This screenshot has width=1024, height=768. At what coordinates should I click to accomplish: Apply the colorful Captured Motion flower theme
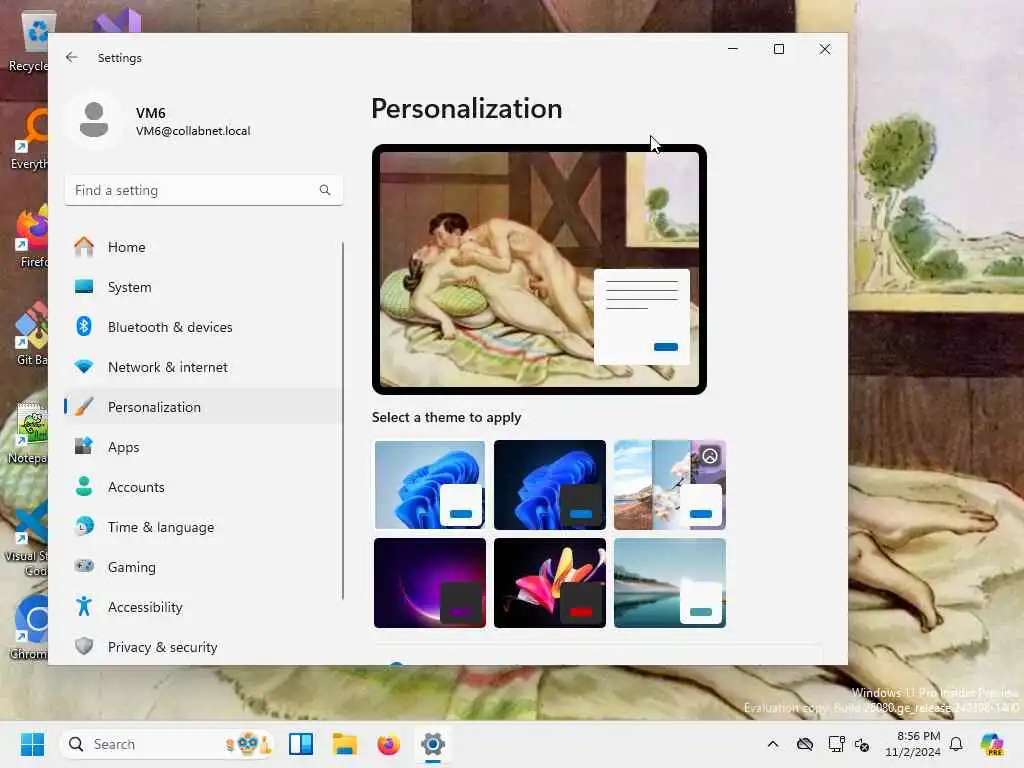click(550, 583)
